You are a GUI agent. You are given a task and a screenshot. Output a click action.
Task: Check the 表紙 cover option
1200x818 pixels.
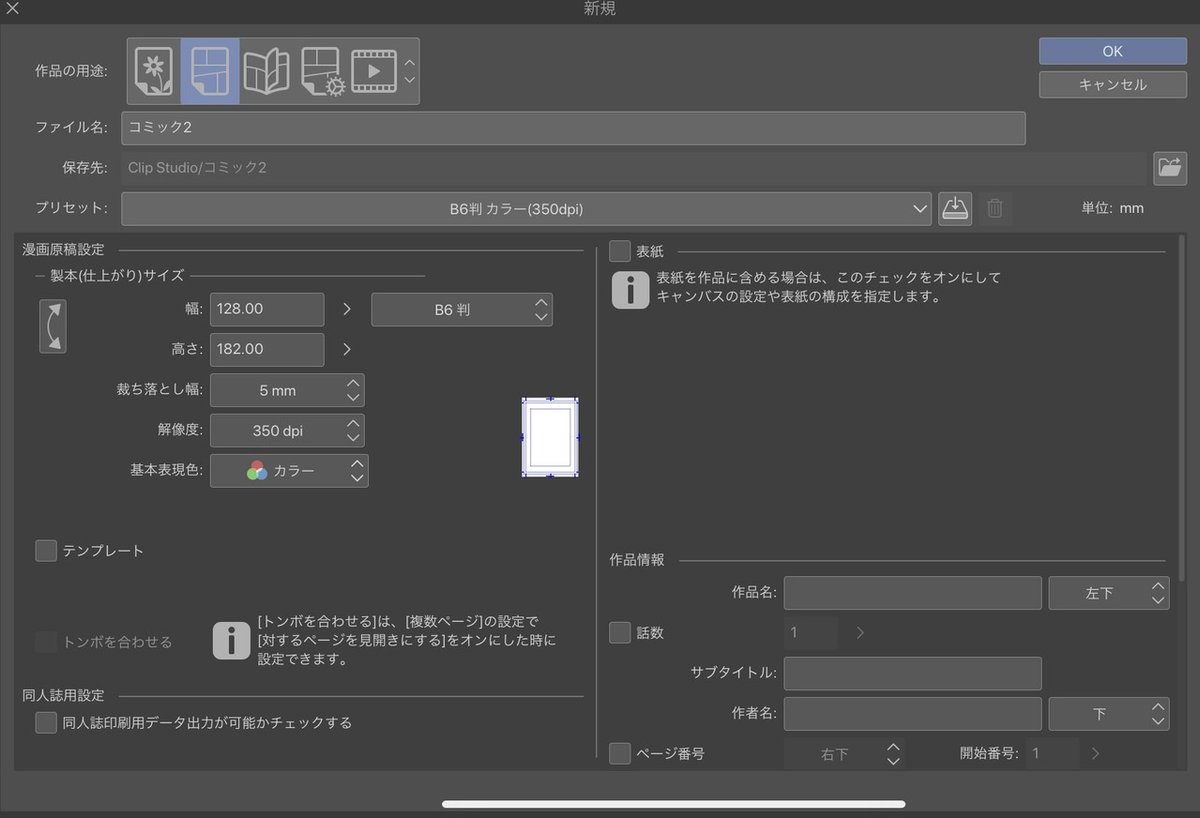[x=619, y=251]
